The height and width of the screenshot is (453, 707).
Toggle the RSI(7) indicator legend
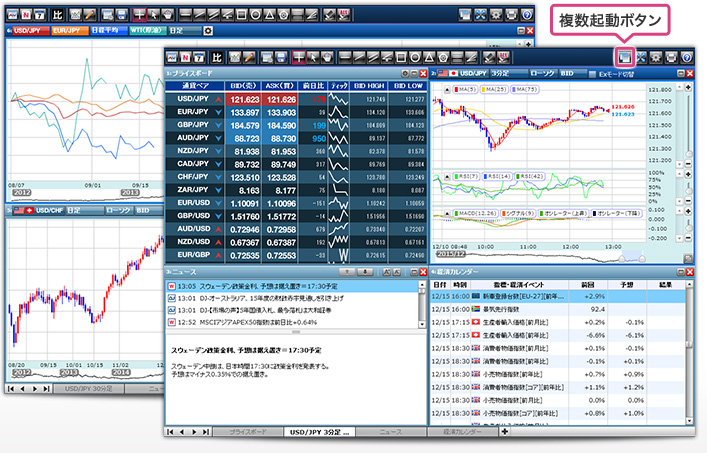coord(465,176)
